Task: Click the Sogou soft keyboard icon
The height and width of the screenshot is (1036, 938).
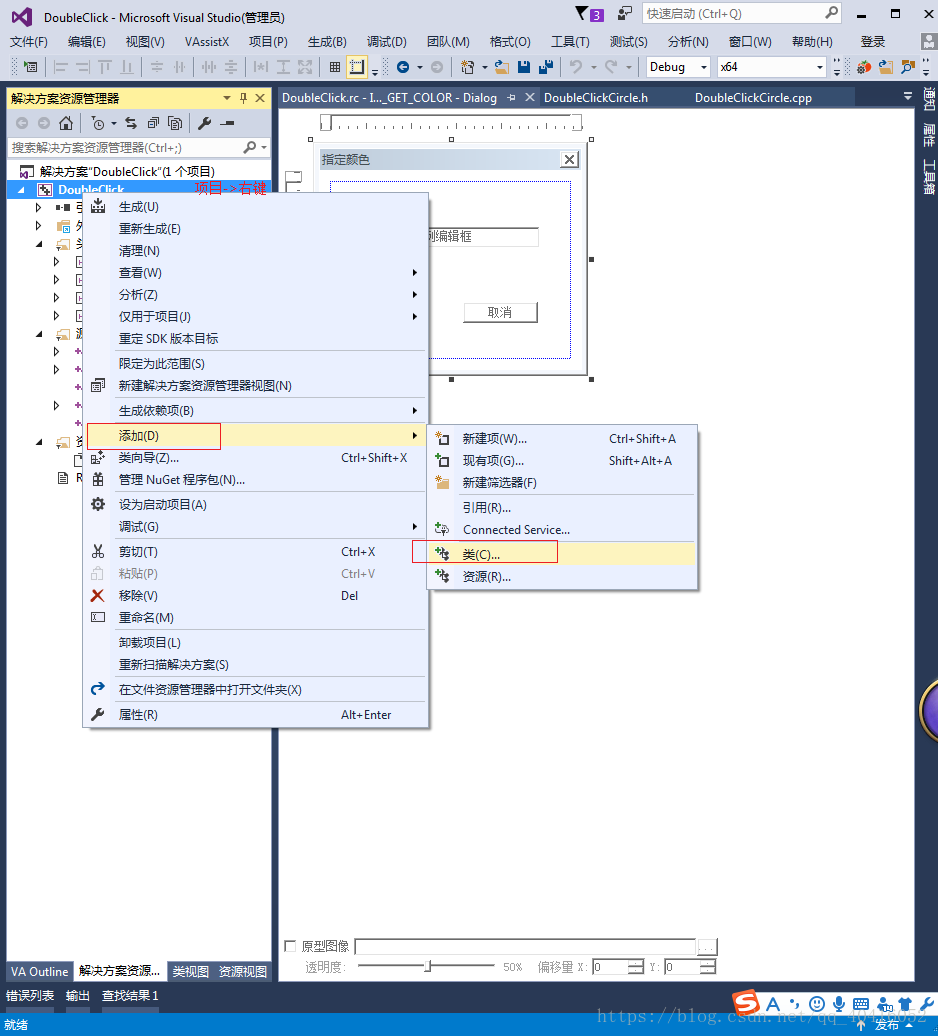Action: coord(861,1004)
